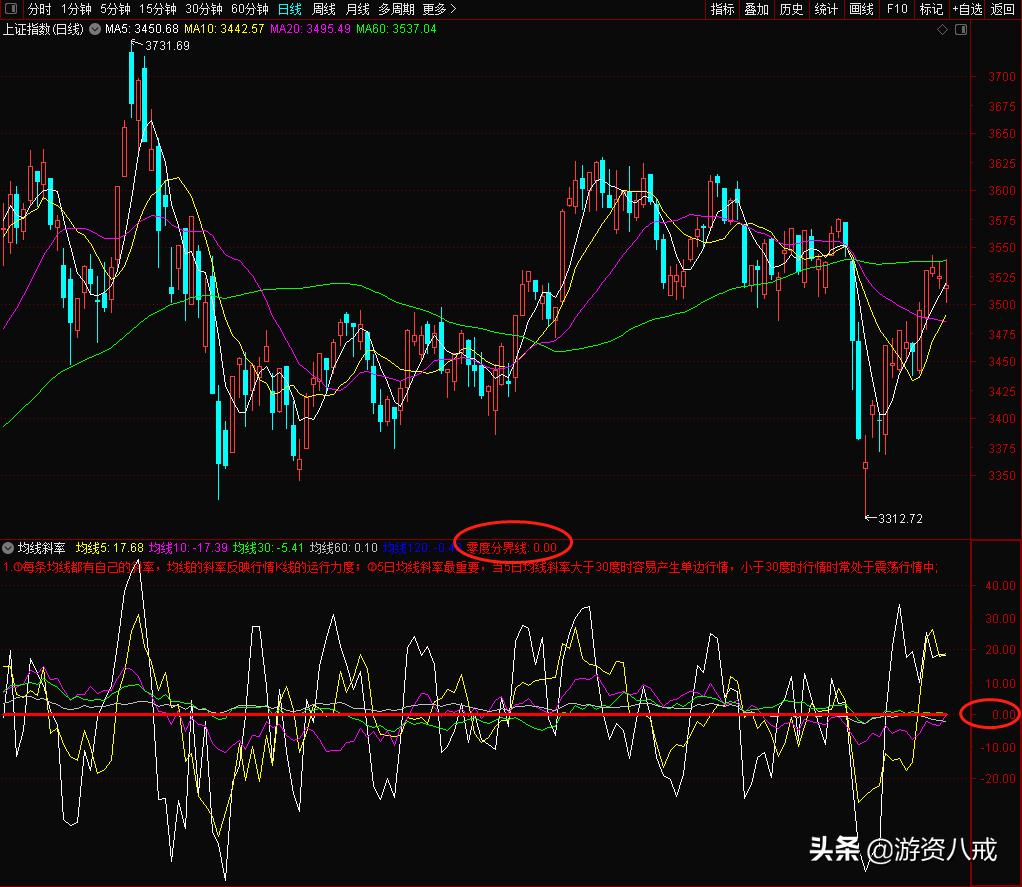Screen dimensions: 1022x887
Task: Open the 多周期 multi-period view
Action: (x=397, y=9)
